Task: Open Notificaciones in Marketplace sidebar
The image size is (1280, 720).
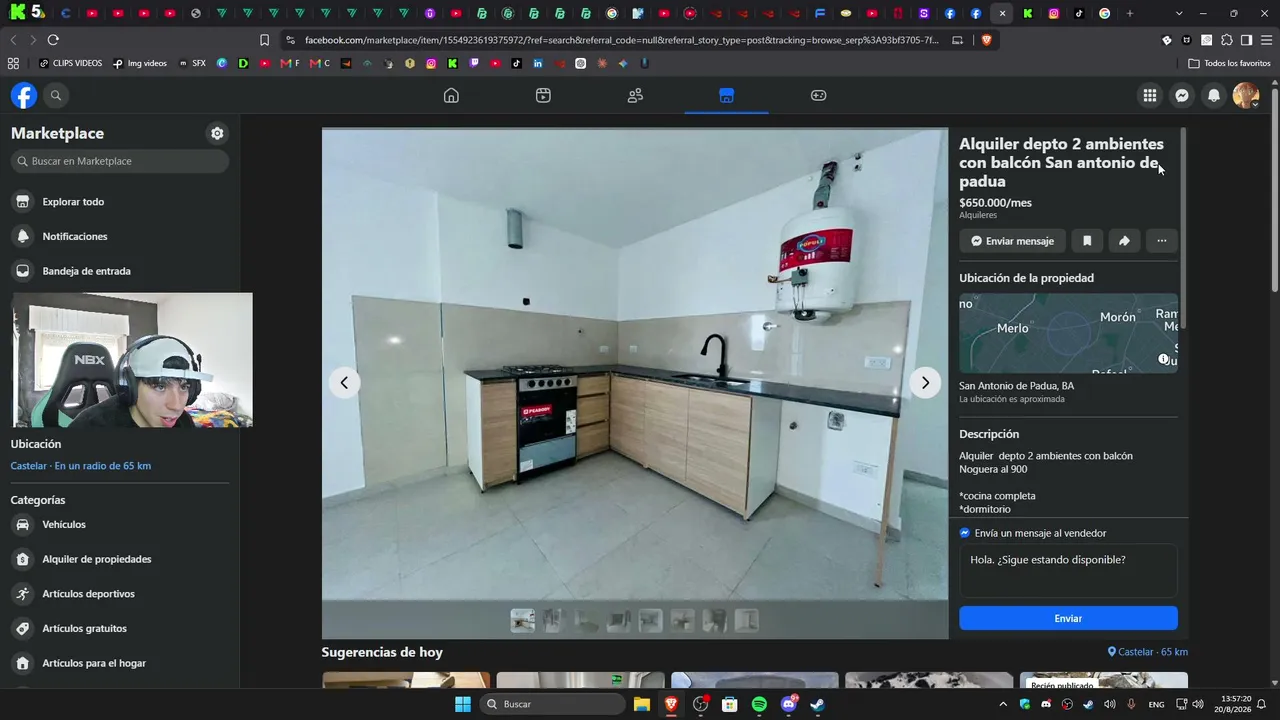Action: pos(120,236)
